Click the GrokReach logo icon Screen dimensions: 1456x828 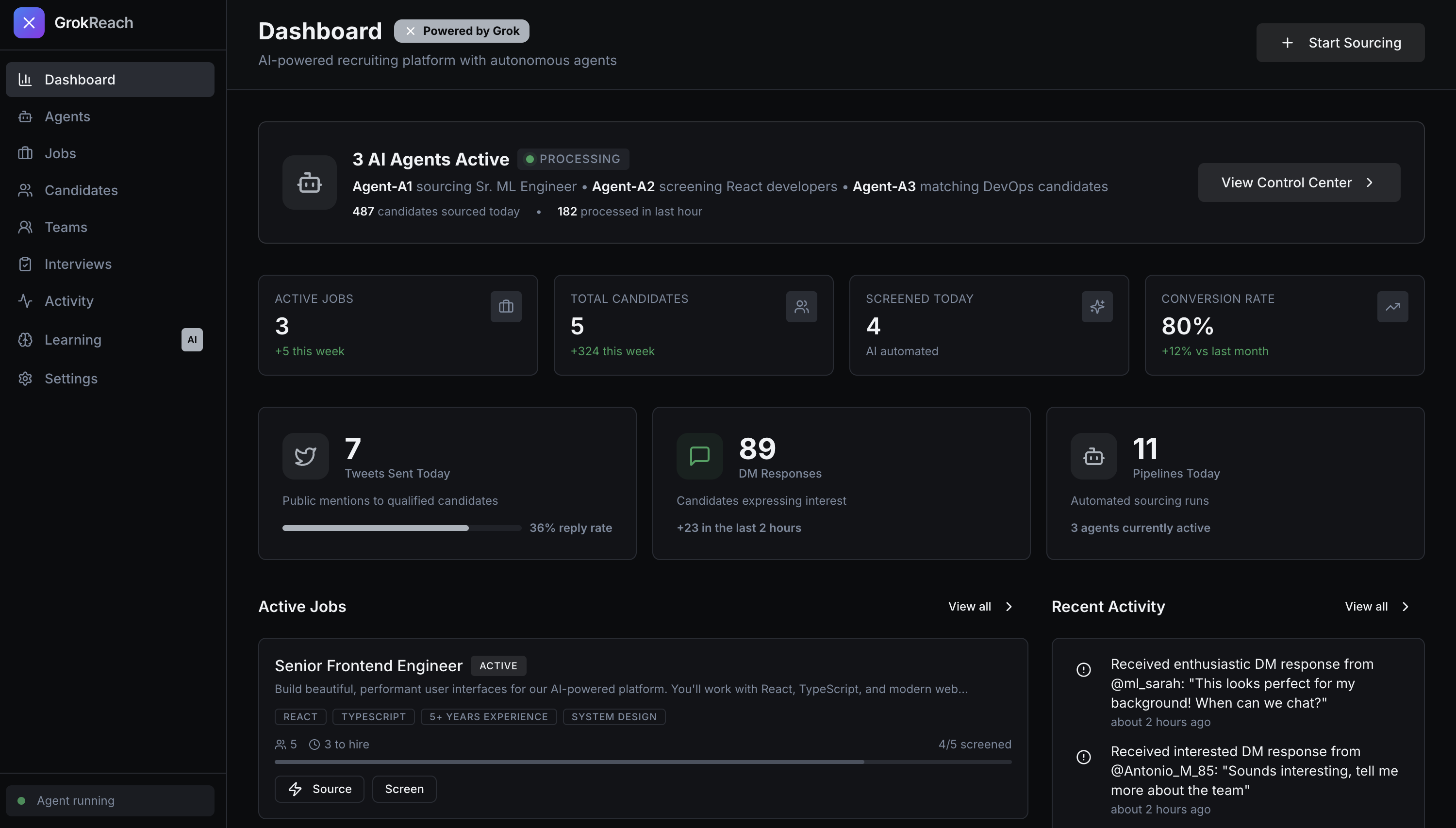tap(29, 23)
